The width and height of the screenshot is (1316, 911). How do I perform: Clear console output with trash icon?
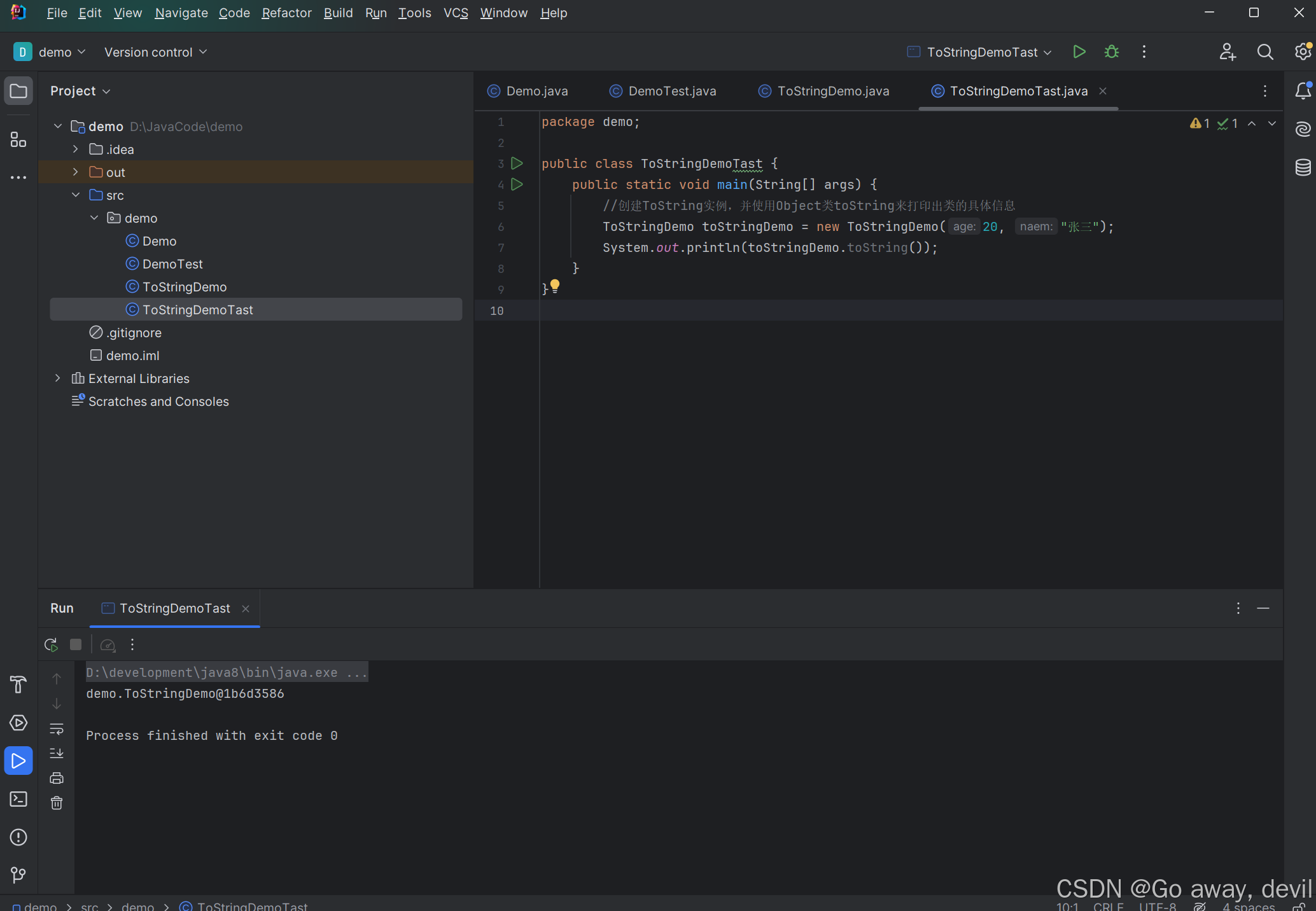(57, 803)
